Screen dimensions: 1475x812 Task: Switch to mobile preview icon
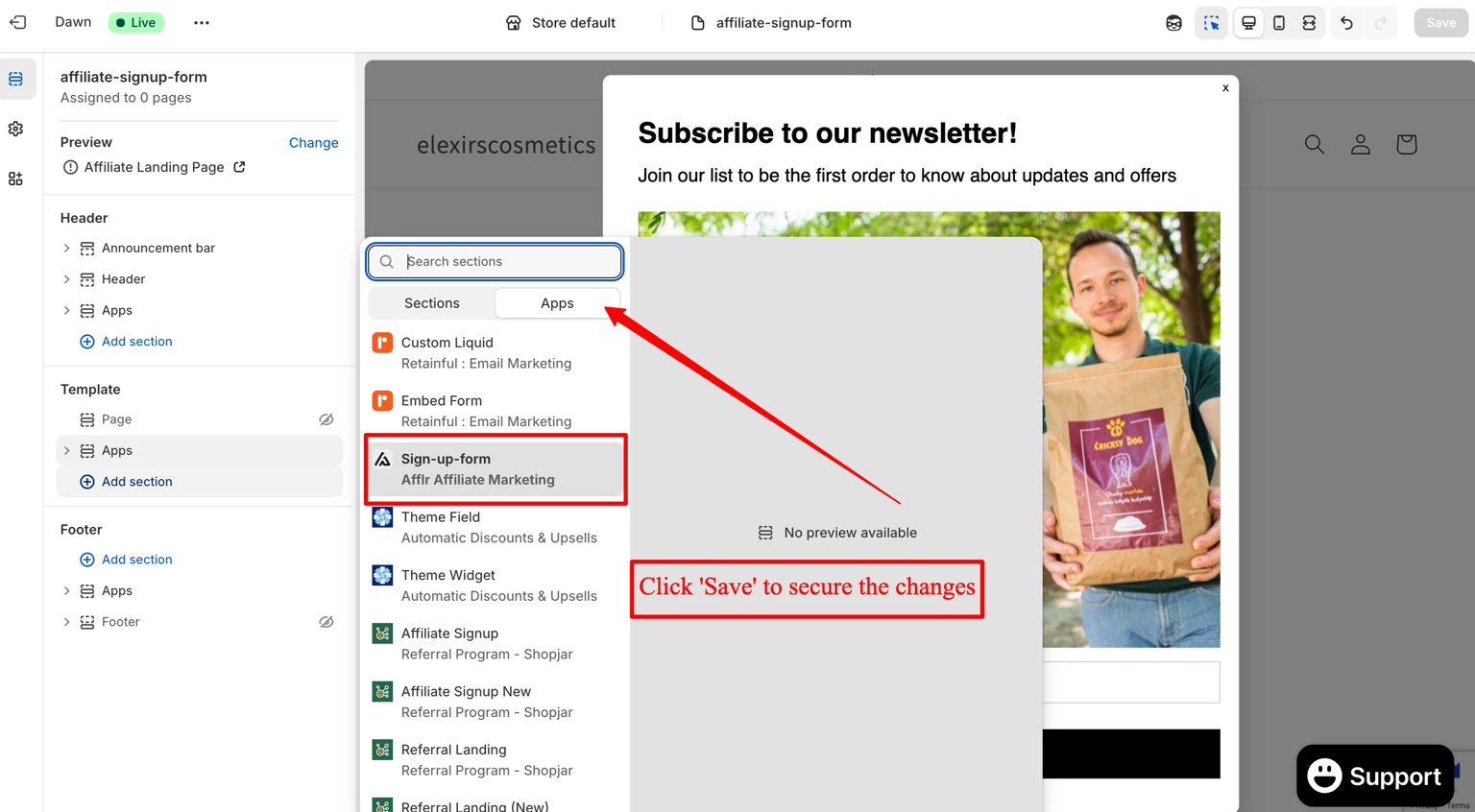(x=1279, y=23)
